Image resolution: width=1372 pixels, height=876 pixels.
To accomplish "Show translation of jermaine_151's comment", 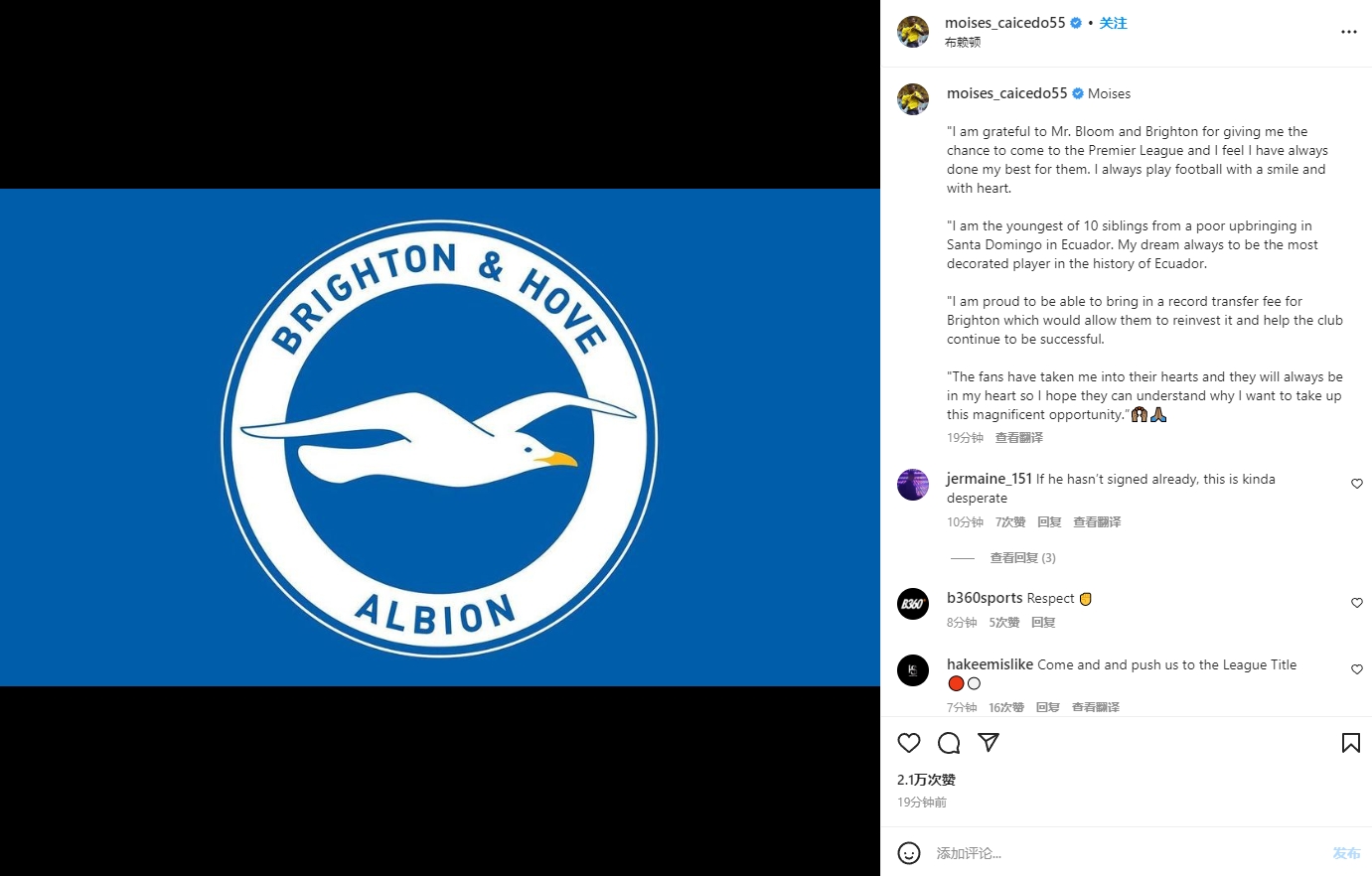I will (x=1097, y=522).
